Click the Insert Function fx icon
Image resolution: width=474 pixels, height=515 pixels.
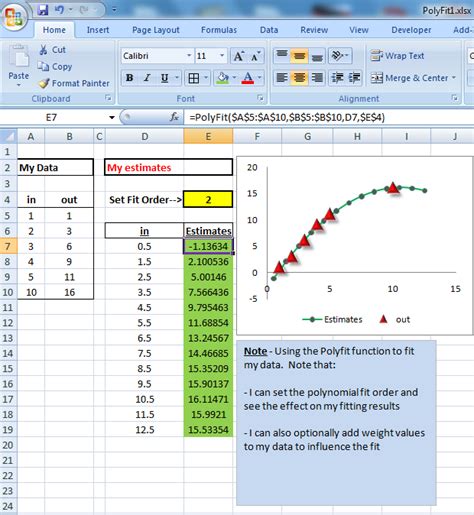pos(174,117)
